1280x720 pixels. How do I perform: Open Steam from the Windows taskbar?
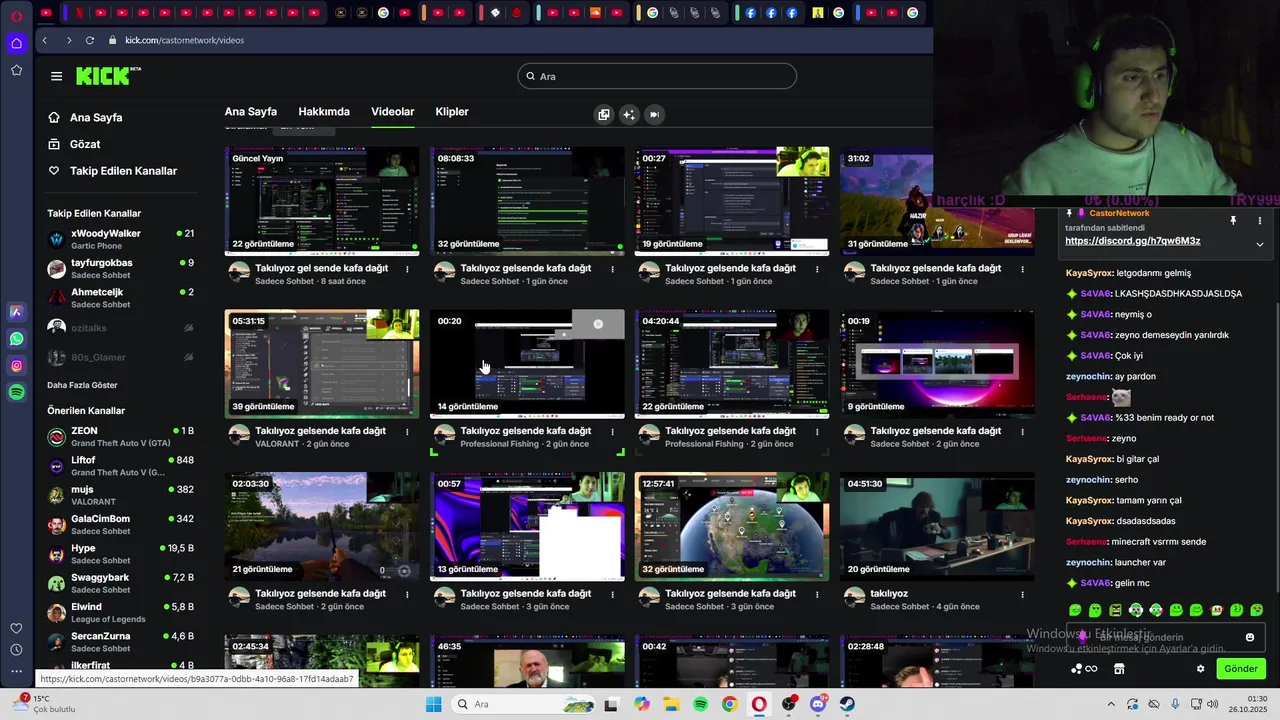pos(847,704)
